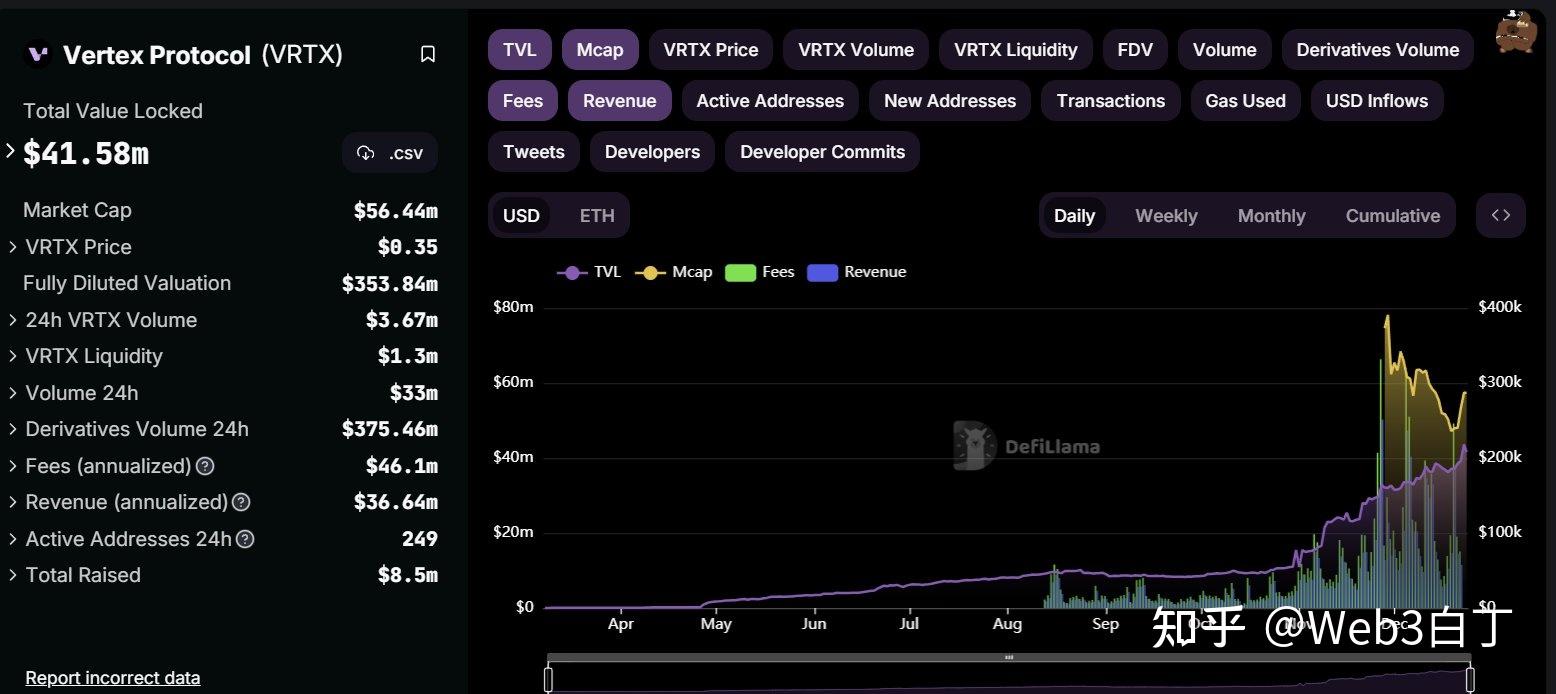Select the Daily interval tab
1556x694 pixels.
[1075, 216]
